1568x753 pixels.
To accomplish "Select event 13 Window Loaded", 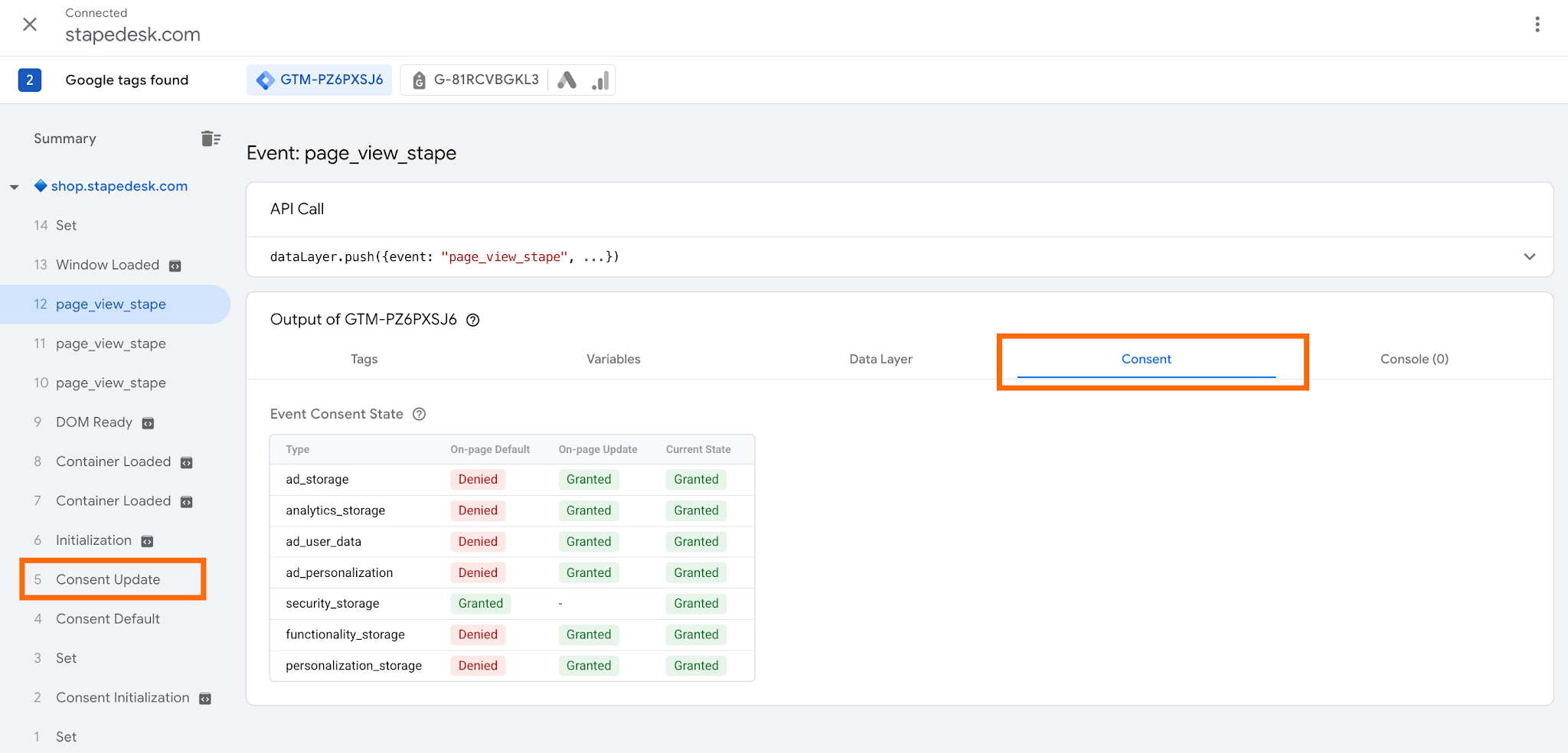I will [115, 265].
